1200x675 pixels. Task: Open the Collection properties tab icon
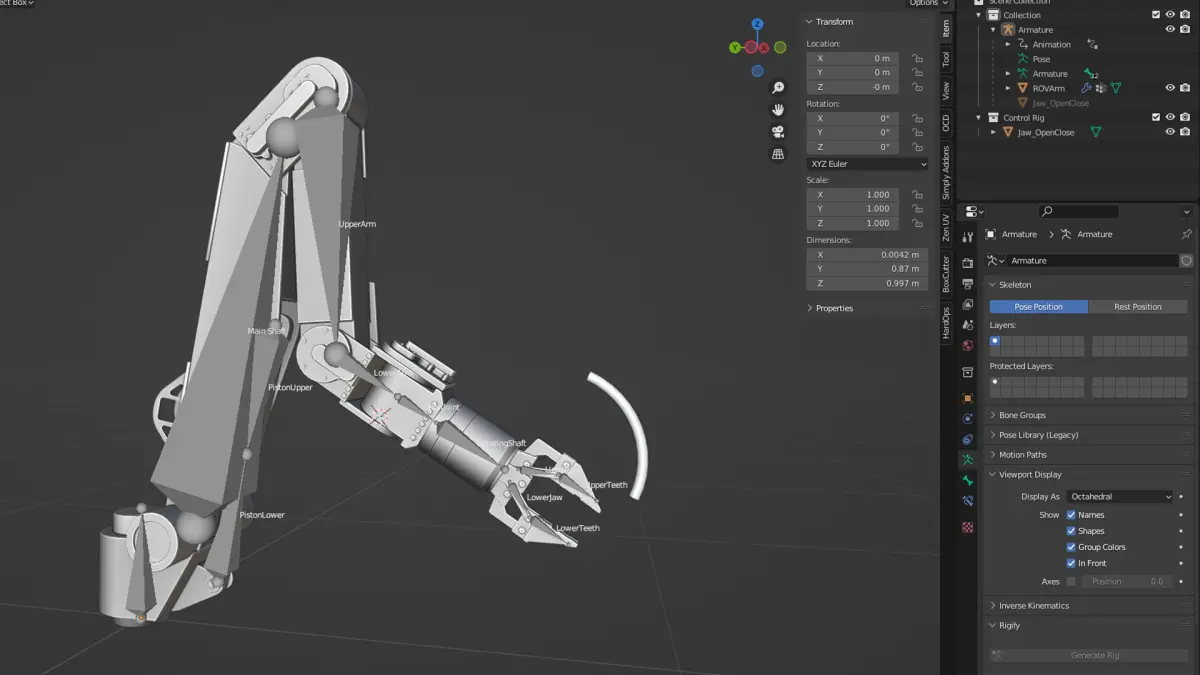coord(967,372)
